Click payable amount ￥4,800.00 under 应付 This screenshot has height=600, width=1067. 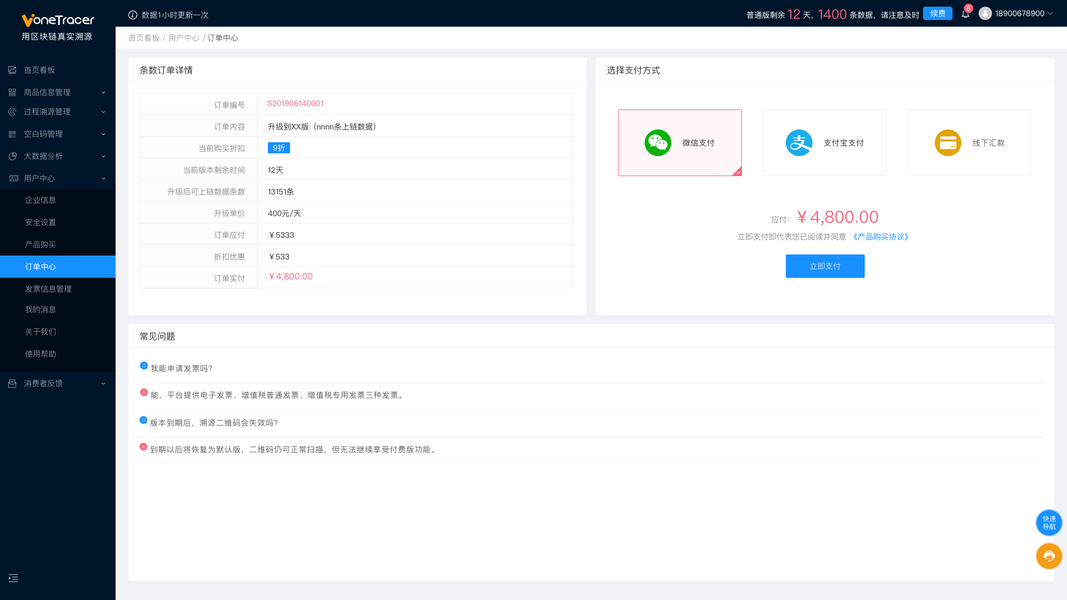838,217
